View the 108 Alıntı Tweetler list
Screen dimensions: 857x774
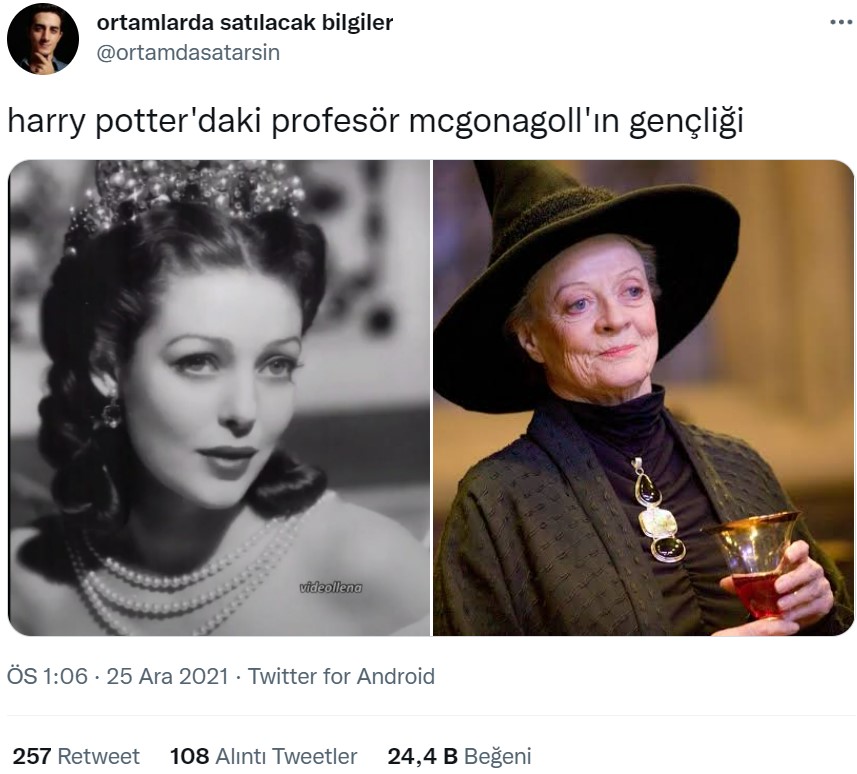tap(263, 757)
